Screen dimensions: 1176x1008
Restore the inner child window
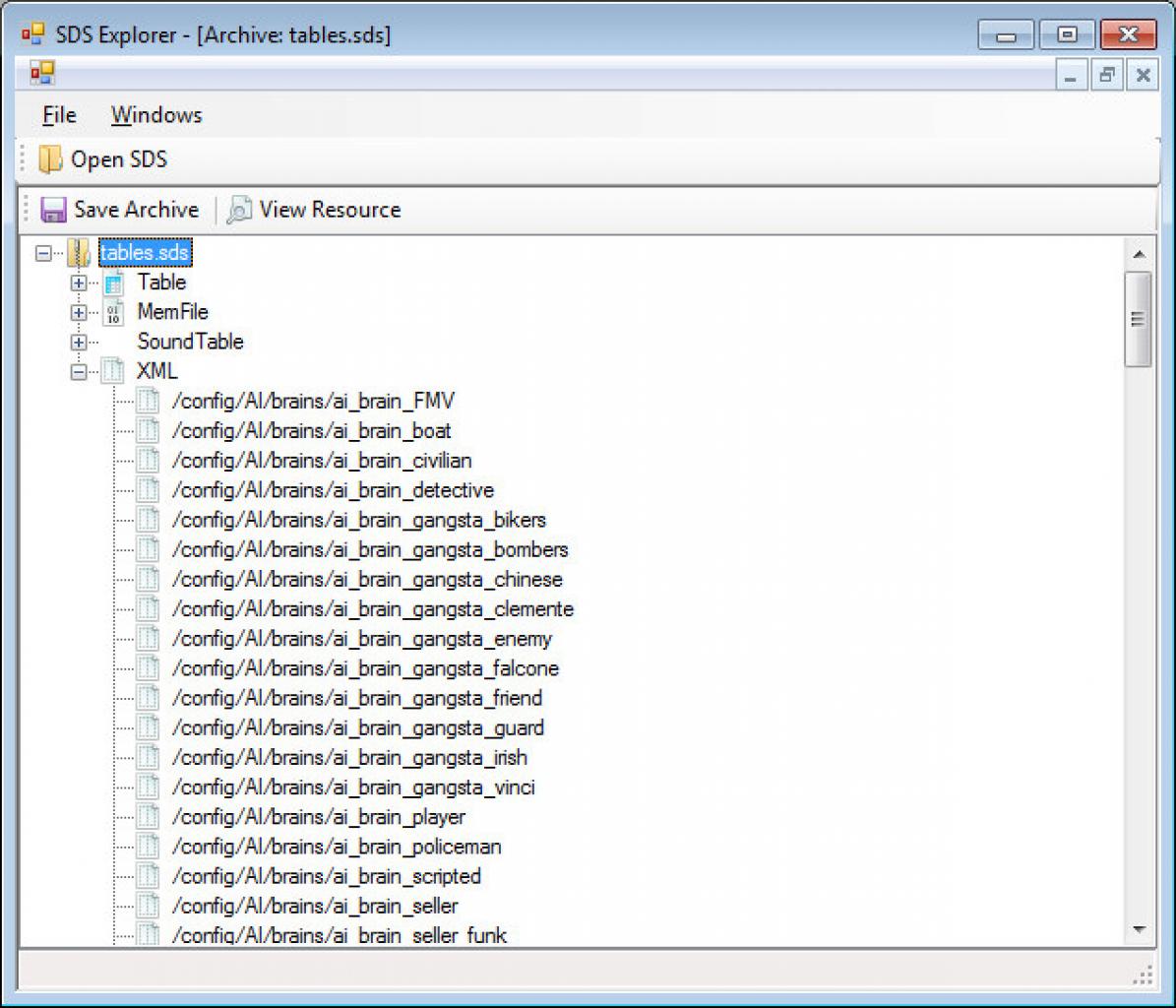(x=1106, y=75)
